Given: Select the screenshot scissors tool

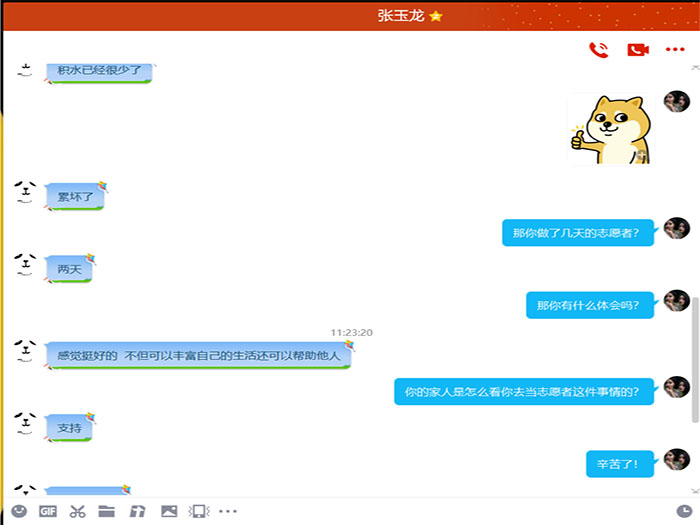Looking at the screenshot, I should [77, 511].
